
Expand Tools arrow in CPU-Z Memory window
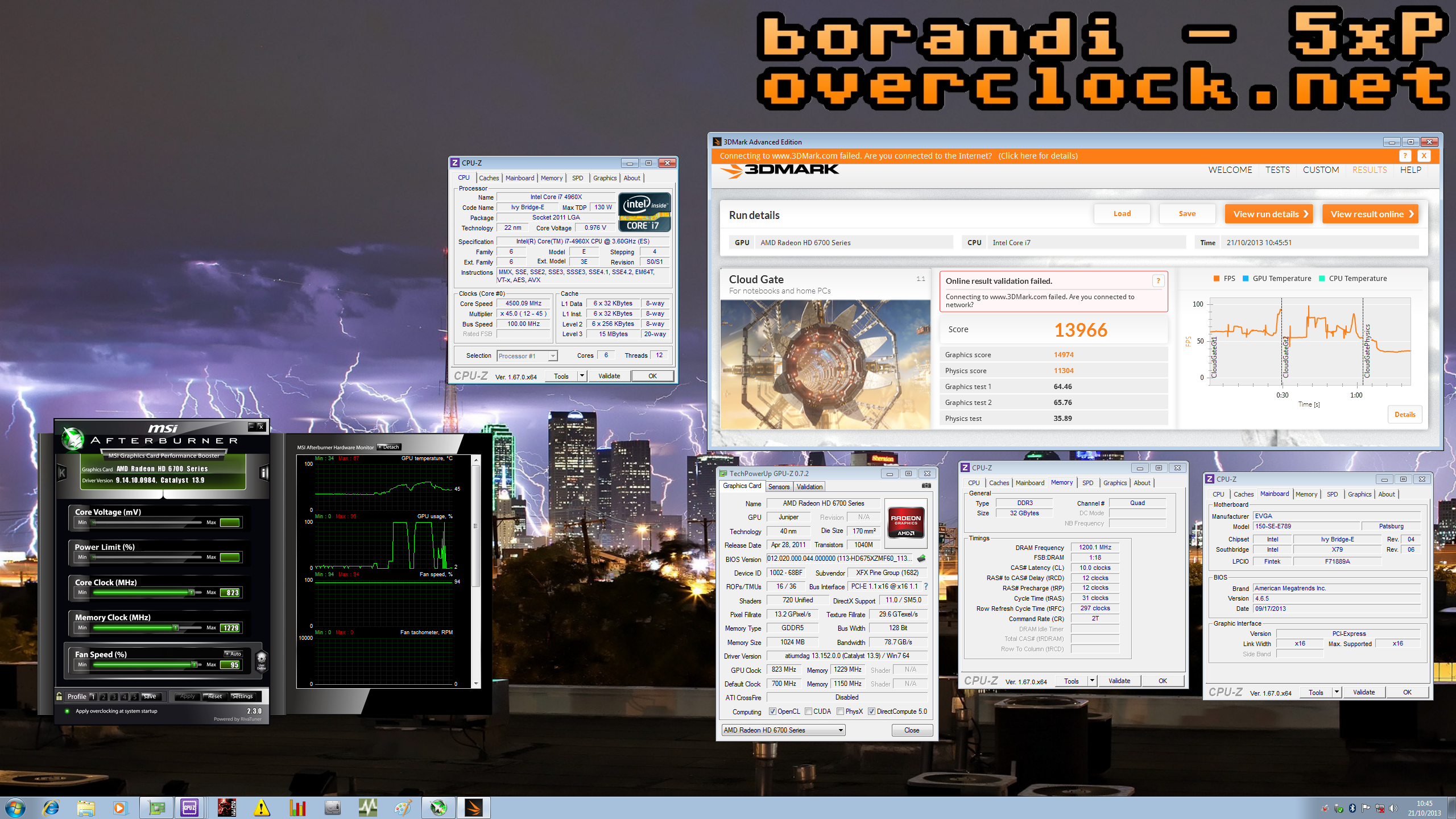[x=1092, y=681]
